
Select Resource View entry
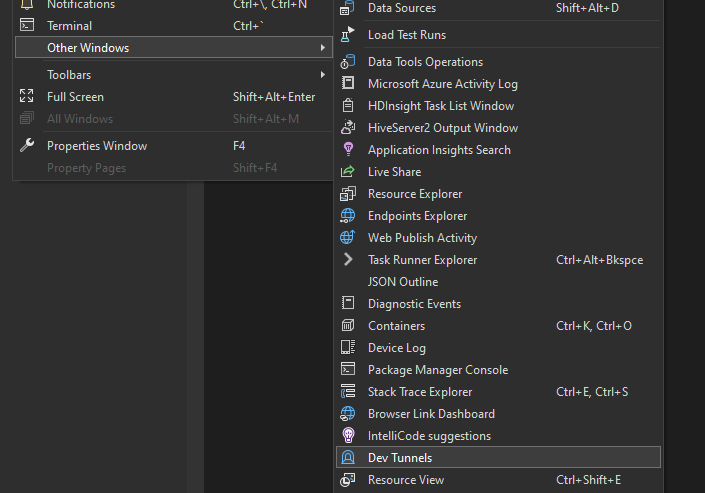pyautogui.click(x=405, y=480)
